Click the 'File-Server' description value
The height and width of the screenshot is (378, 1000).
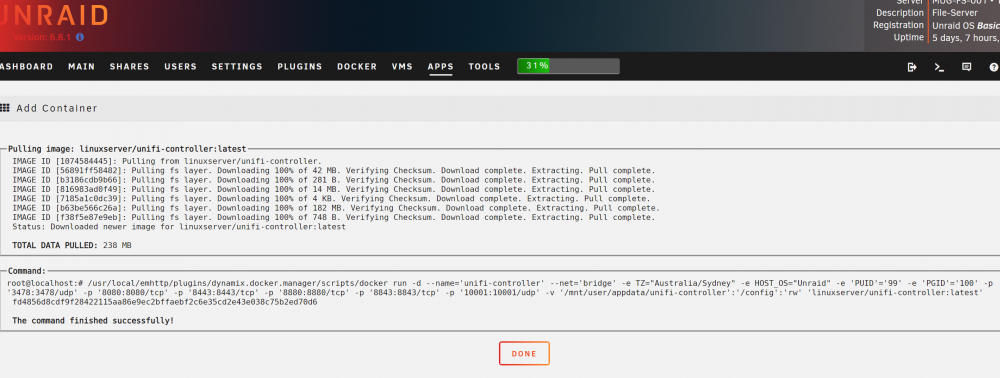coord(955,13)
